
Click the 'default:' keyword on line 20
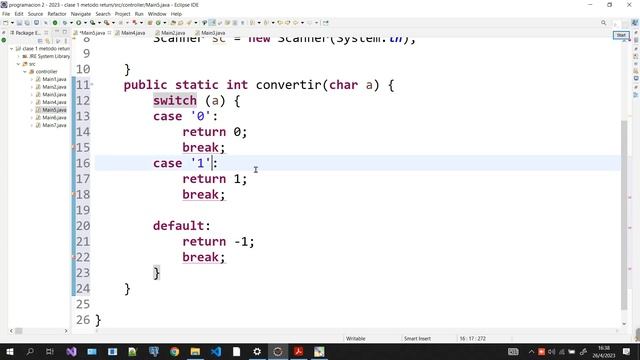click(182, 226)
